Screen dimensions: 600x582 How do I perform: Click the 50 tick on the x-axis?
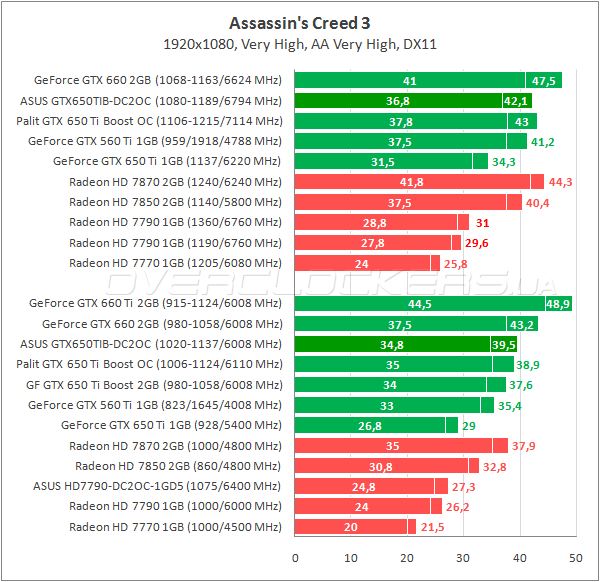[x=575, y=558]
